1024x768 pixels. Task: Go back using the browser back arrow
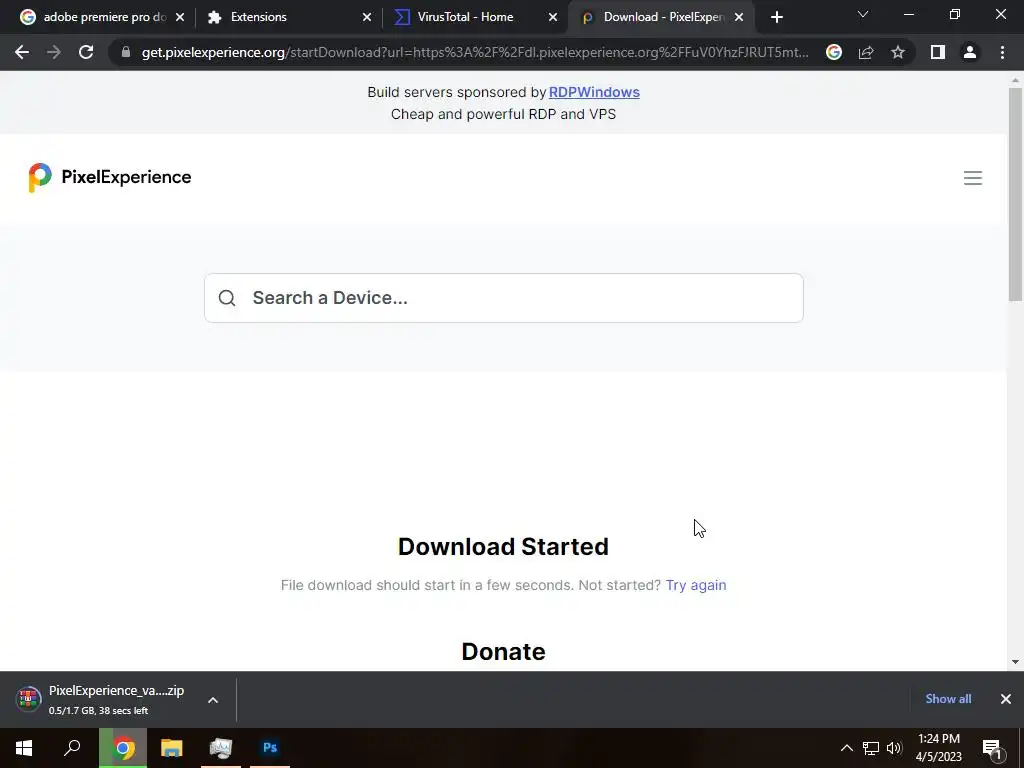22,52
